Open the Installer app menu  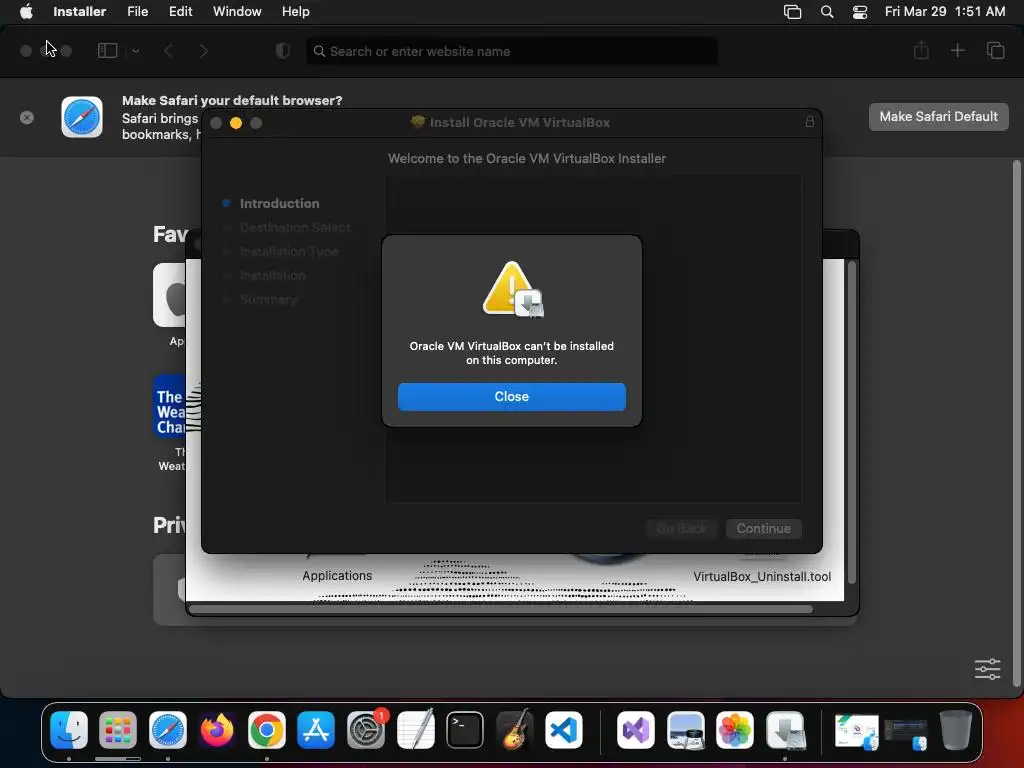click(x=80, y=11)
